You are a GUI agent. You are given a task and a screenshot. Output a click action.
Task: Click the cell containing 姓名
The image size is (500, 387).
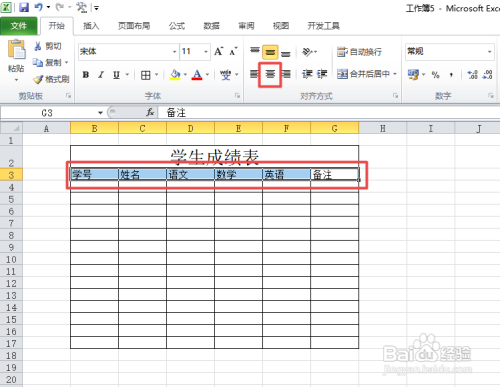click(x=142, y=174)
